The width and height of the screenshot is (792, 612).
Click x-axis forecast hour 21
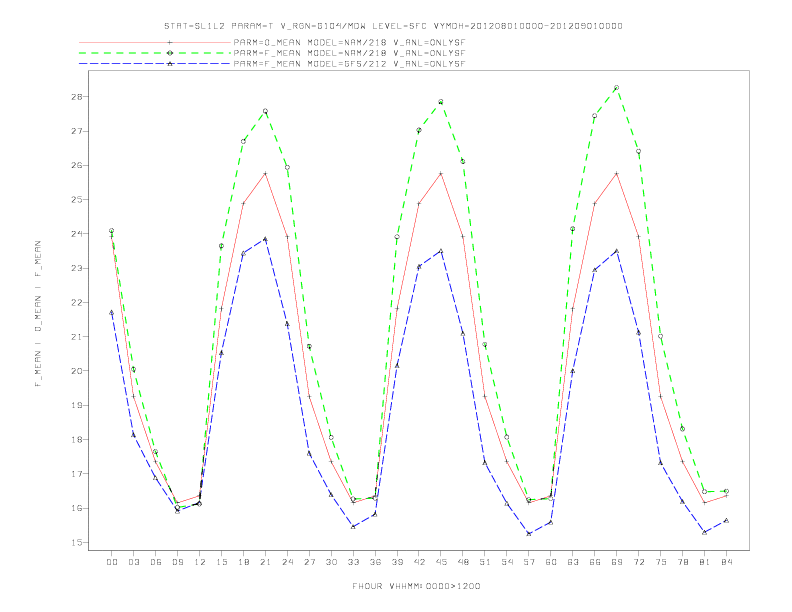point(265,562)
